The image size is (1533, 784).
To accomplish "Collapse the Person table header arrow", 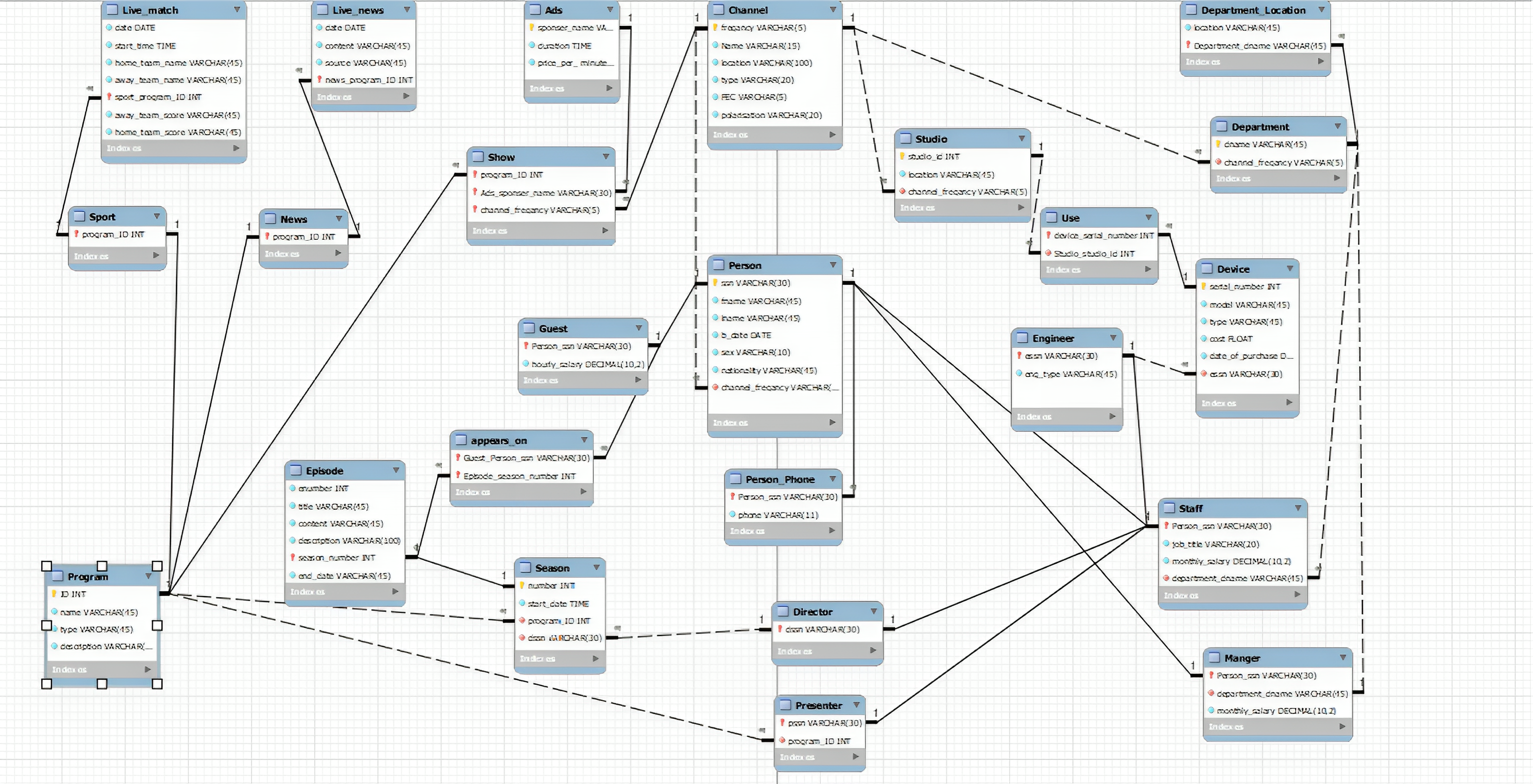I will tap(833, 265).
